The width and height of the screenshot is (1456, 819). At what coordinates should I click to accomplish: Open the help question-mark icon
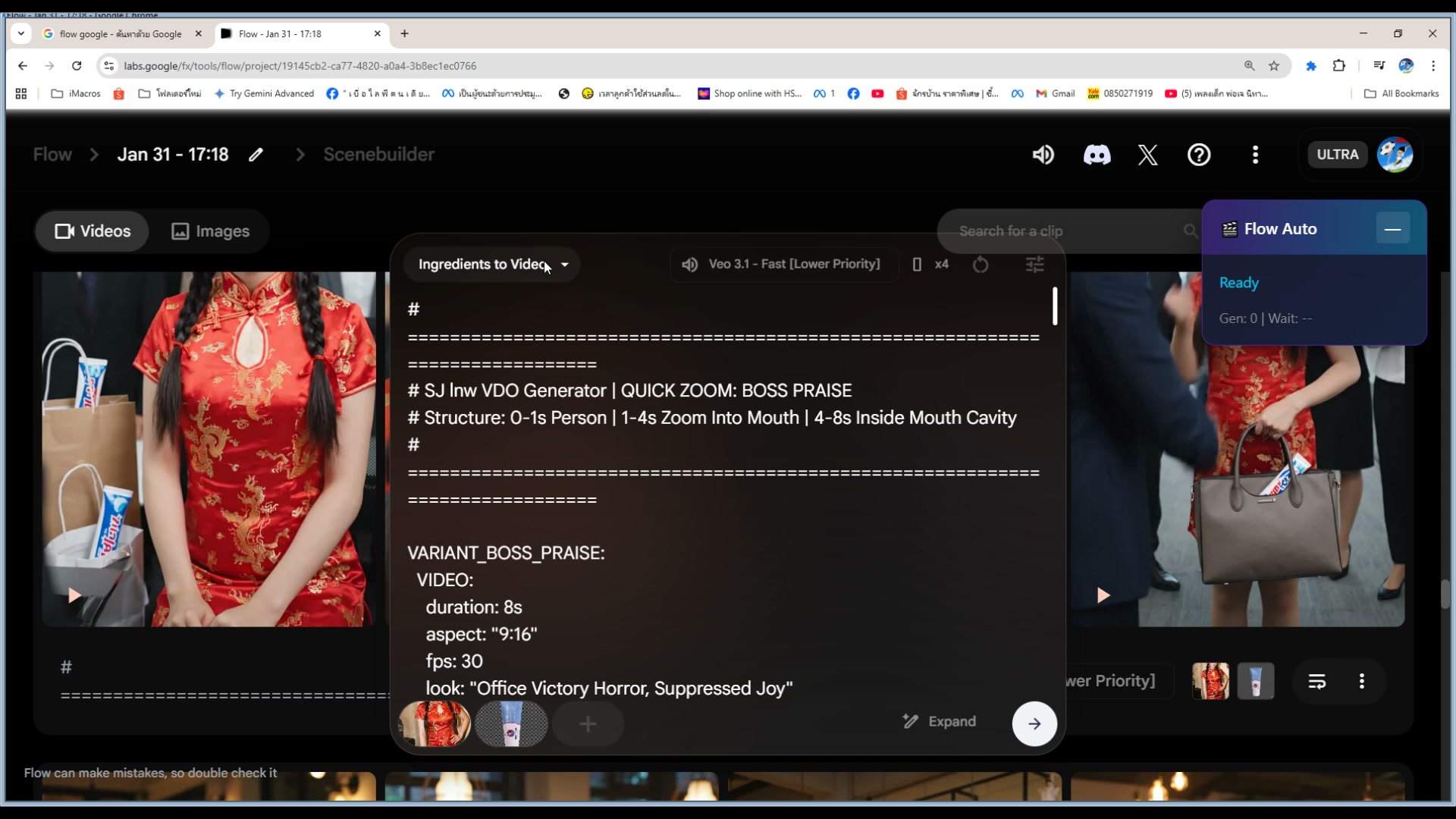click(1199, 155)
